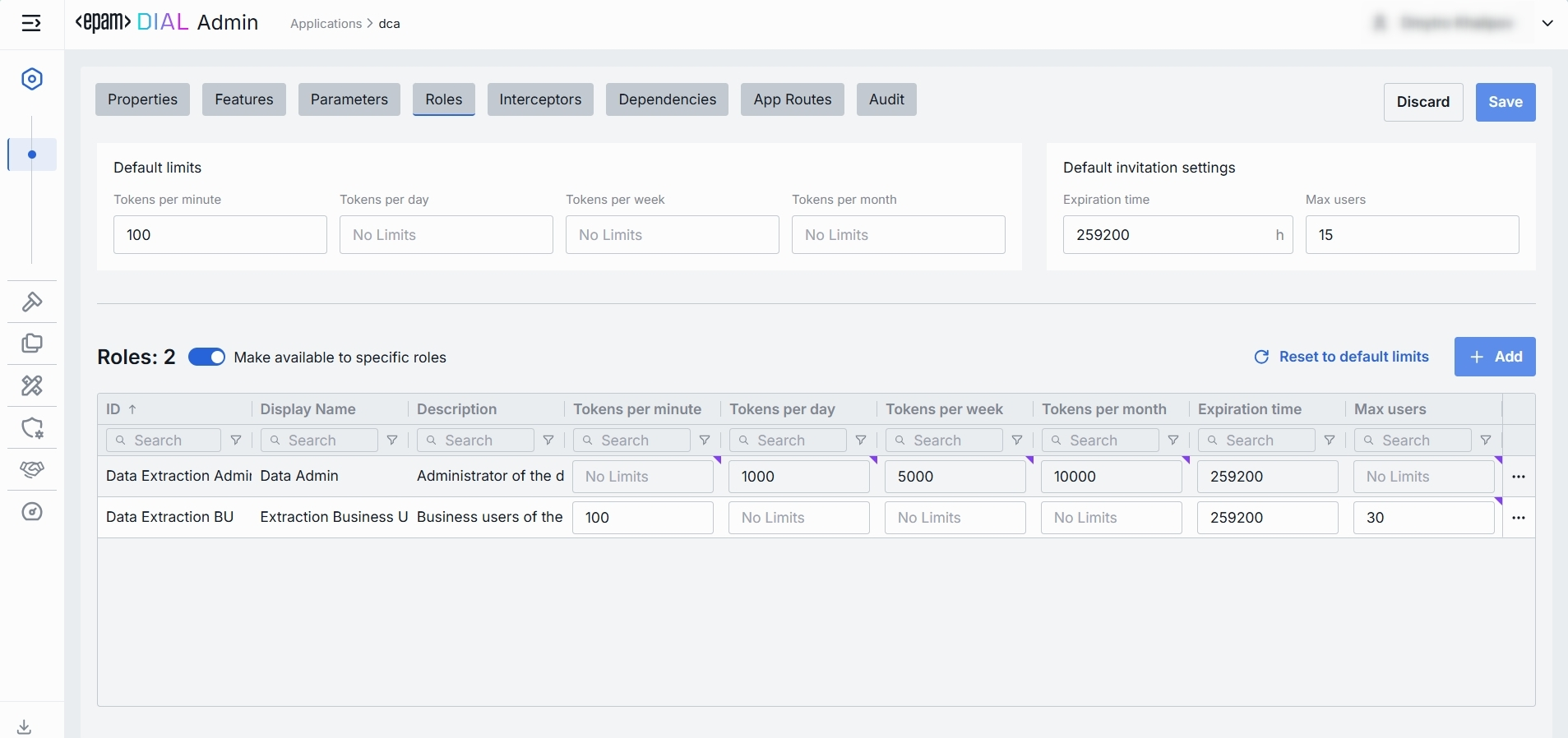Open the filter for the Max users column
Viewport: 1568px width, 738px height.
click(1486, 440)
